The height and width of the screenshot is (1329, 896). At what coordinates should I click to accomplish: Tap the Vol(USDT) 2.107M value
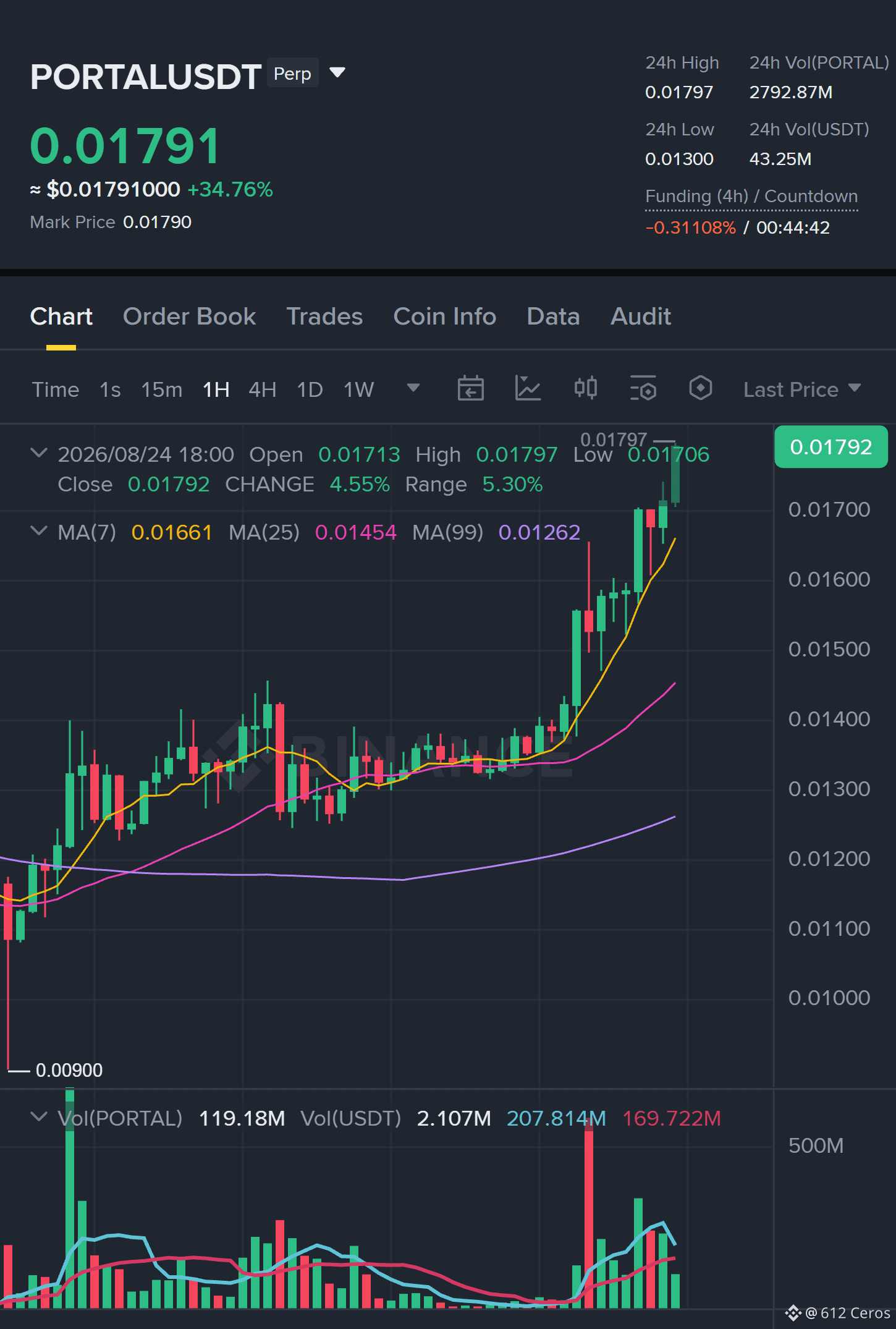point(454,1118)
